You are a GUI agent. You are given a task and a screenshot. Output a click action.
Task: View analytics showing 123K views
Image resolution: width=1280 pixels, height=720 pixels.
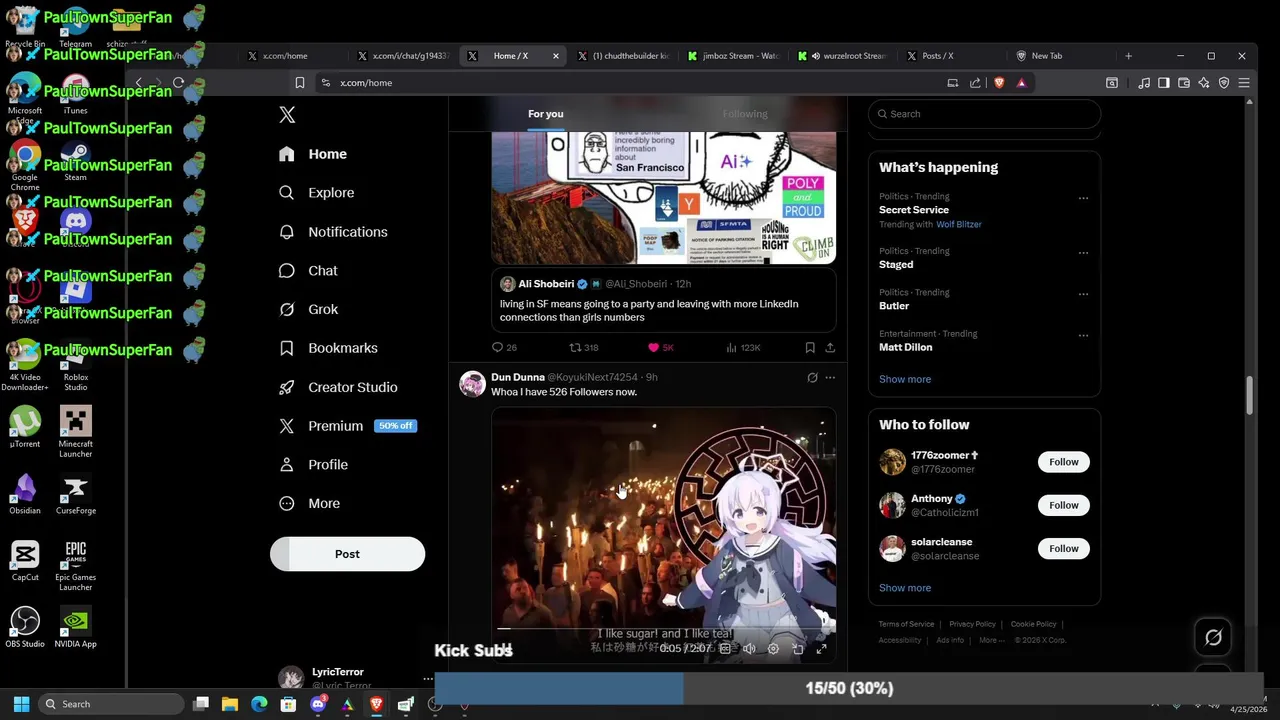pos(743,348)
